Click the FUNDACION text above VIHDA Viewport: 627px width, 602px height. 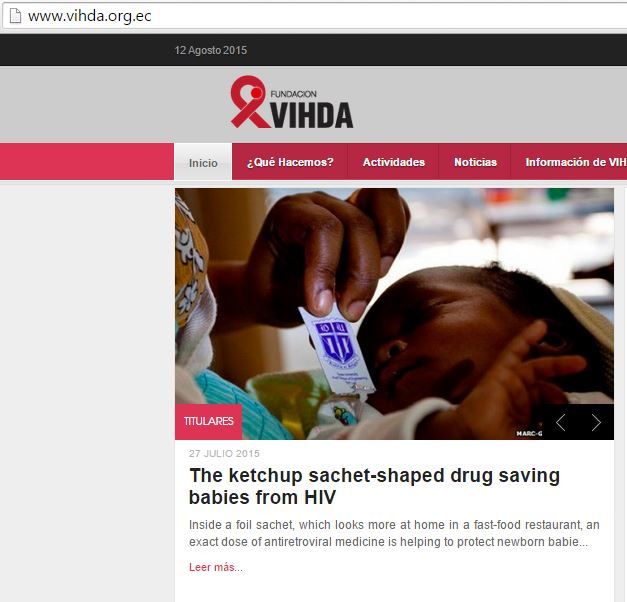pyautogui.click(x=294, y=94)
